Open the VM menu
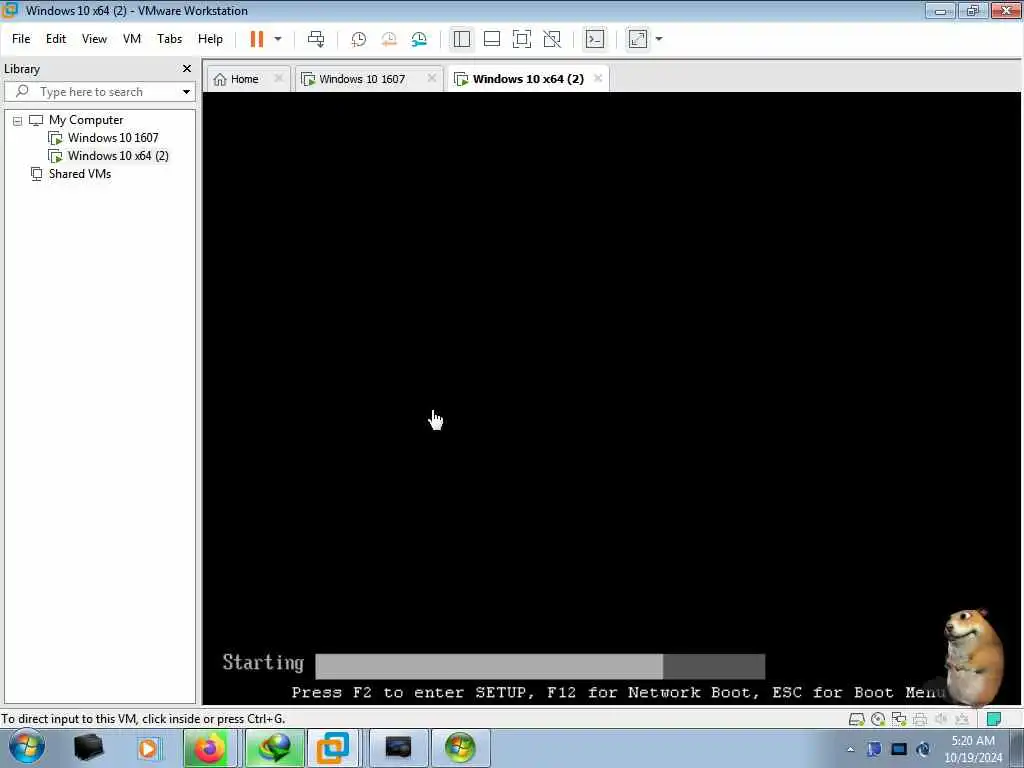 coord(132,39)
